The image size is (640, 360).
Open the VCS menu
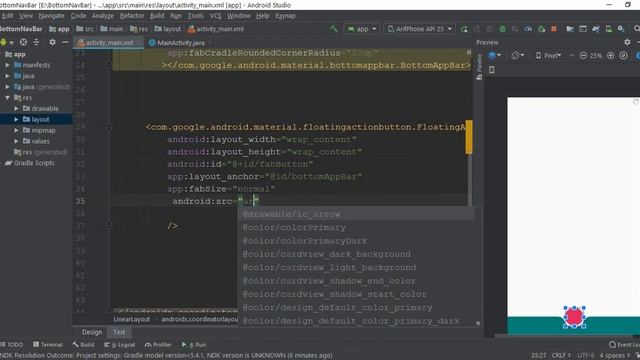pyautogui.click(x=216, y=16)
